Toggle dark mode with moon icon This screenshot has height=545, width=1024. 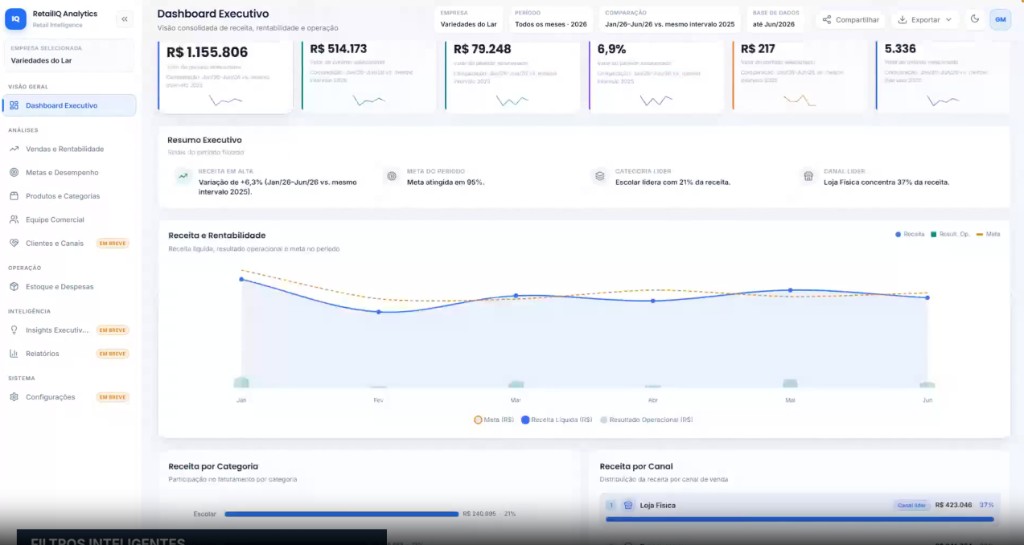pyautogui.click(x=974, y=19)
